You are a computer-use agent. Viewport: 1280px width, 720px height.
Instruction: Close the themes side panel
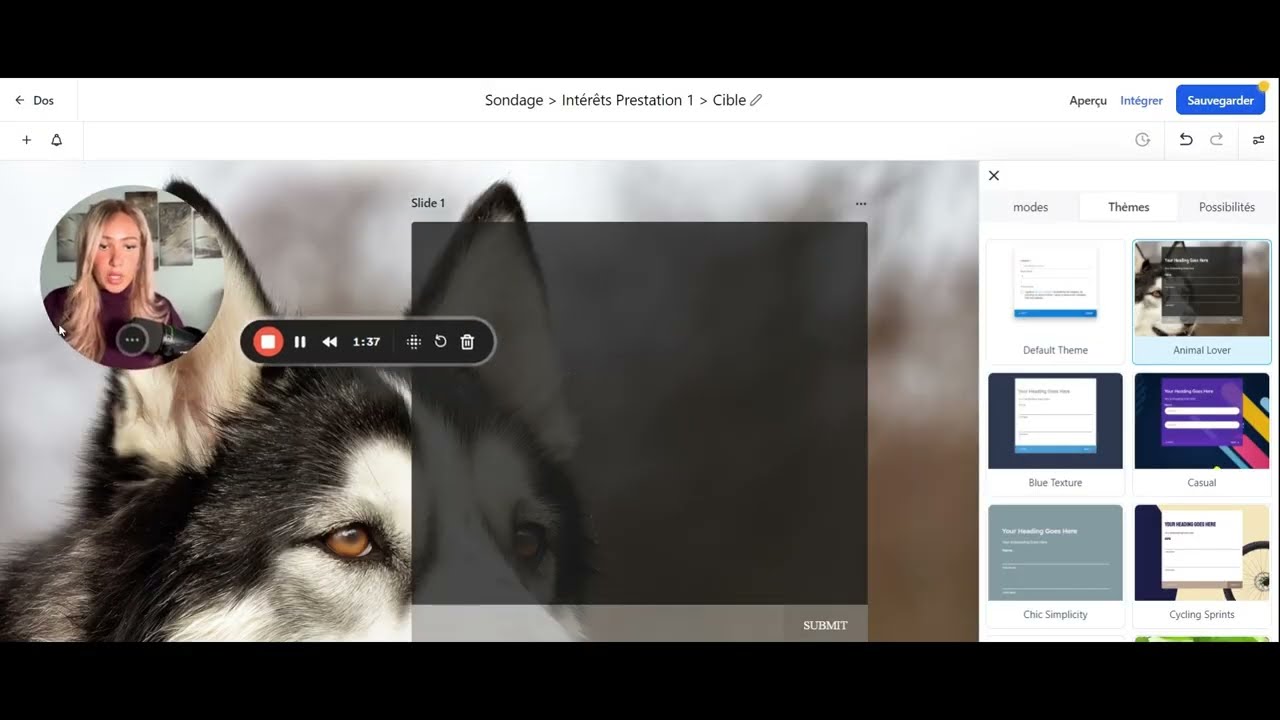[x=994, y=175]
